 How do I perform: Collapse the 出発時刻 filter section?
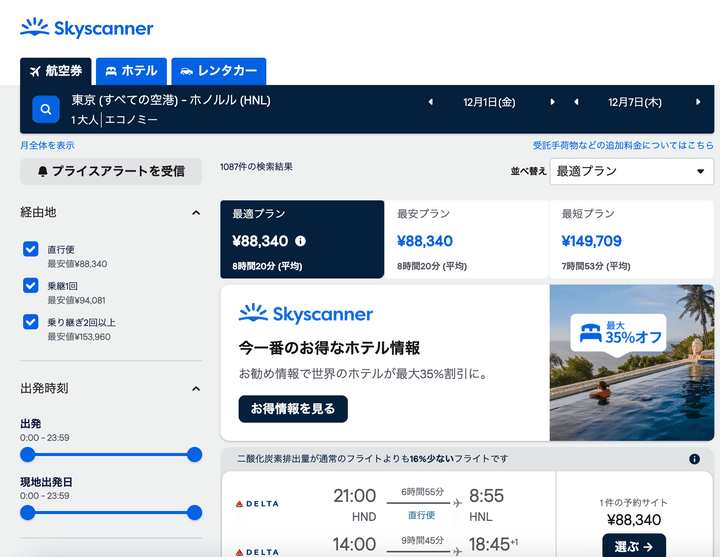(196, 388)
